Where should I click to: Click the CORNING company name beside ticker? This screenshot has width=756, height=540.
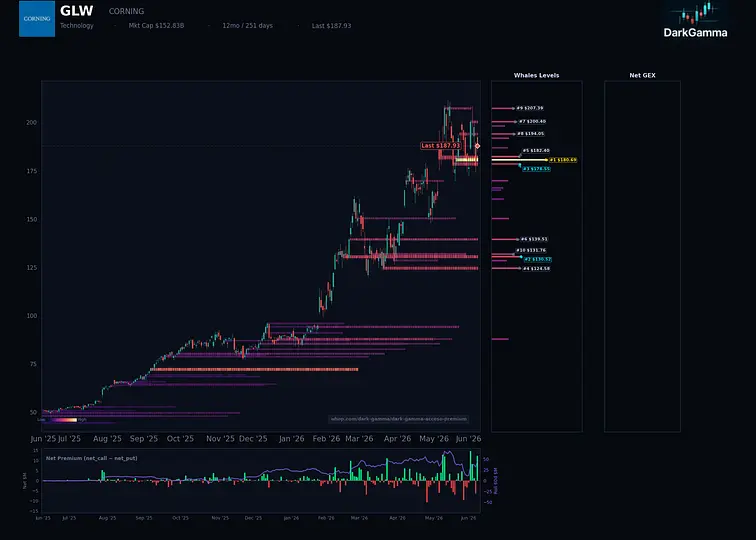[126, 11]
